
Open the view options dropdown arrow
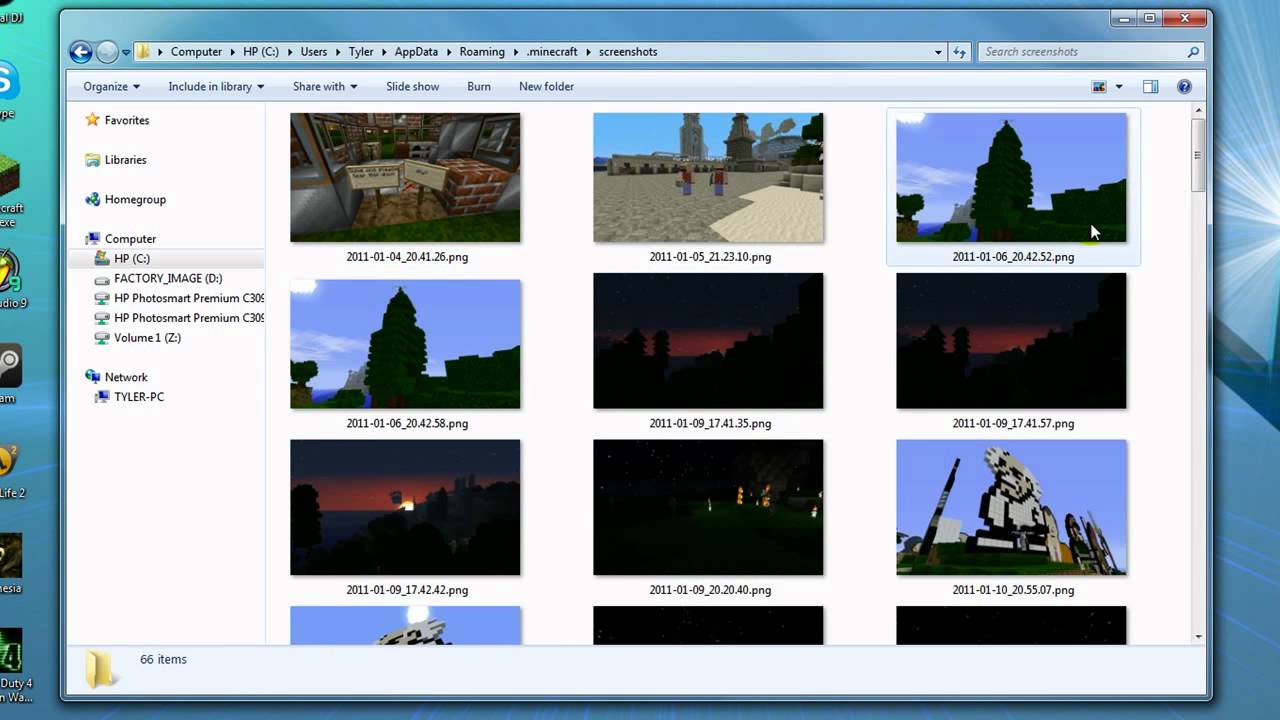pos(1119,87)
